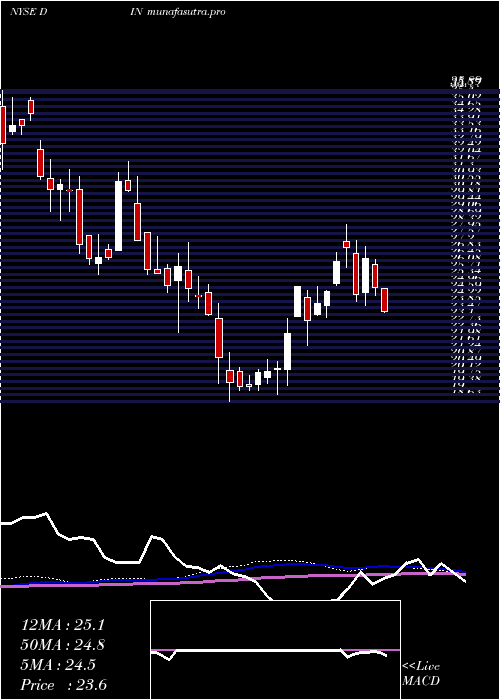Screen dimensions: 500x700
Task: Click the last red candlestick on the right
Action: (384, 300)
